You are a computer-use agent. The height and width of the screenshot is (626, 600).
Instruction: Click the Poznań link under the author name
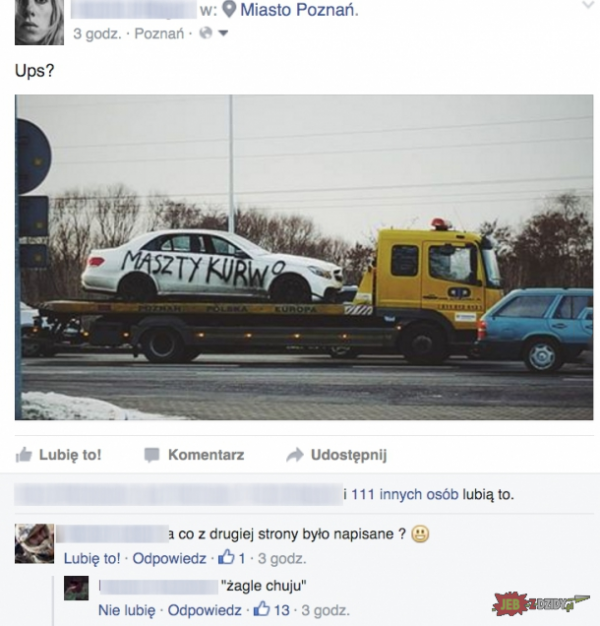click(159, 34)
